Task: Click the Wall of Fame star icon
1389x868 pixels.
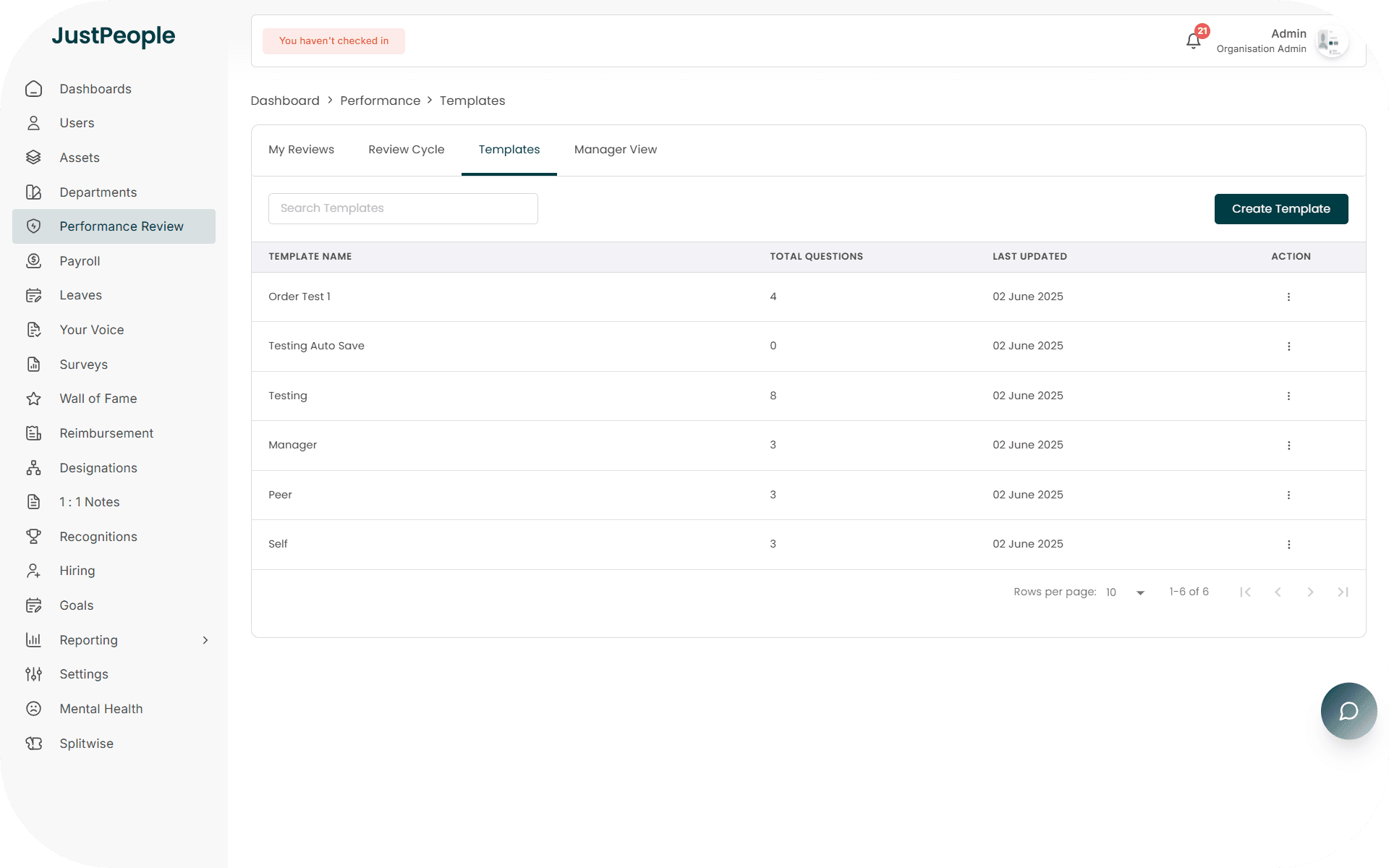Action: tap(33, 399)
